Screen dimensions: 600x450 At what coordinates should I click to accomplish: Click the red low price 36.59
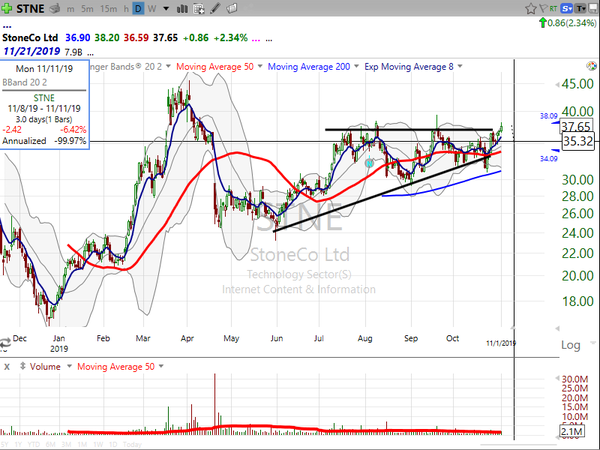136,38
